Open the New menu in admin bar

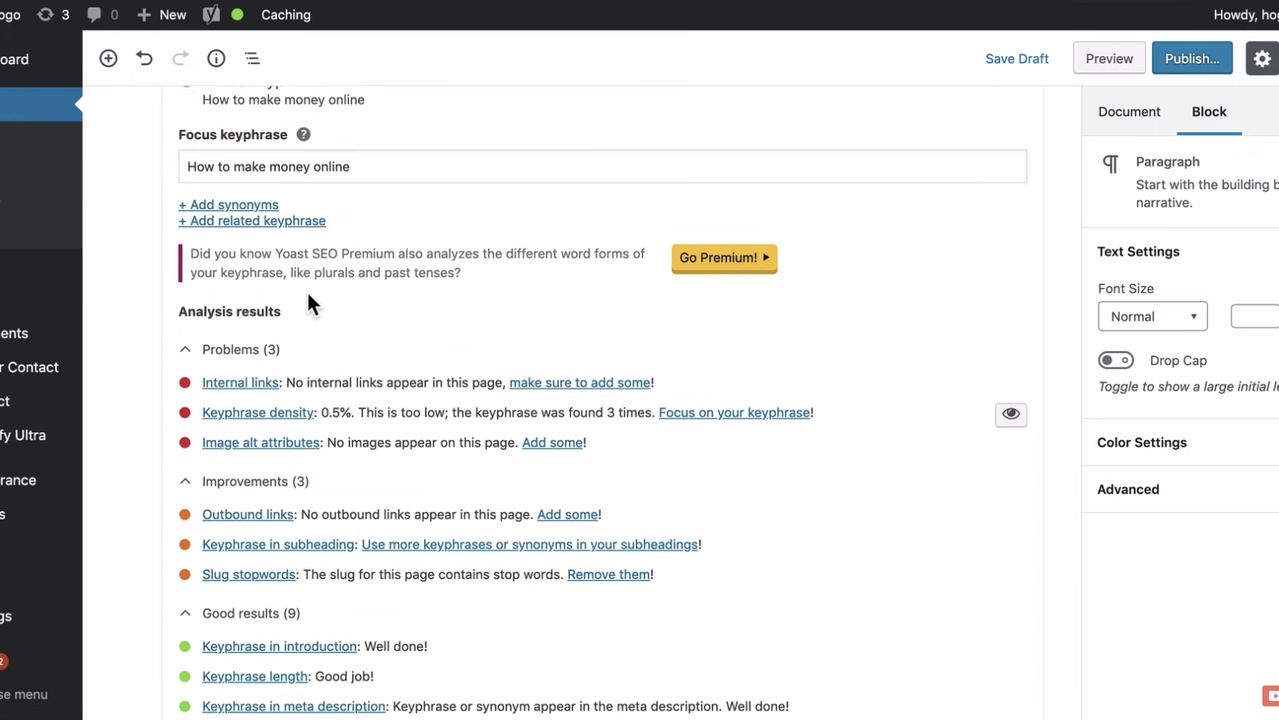tap(162, 15)
